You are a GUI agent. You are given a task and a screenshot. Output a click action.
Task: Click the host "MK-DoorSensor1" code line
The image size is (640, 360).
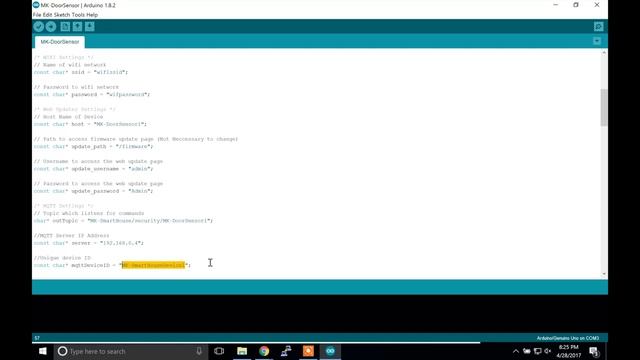point(90,124)
